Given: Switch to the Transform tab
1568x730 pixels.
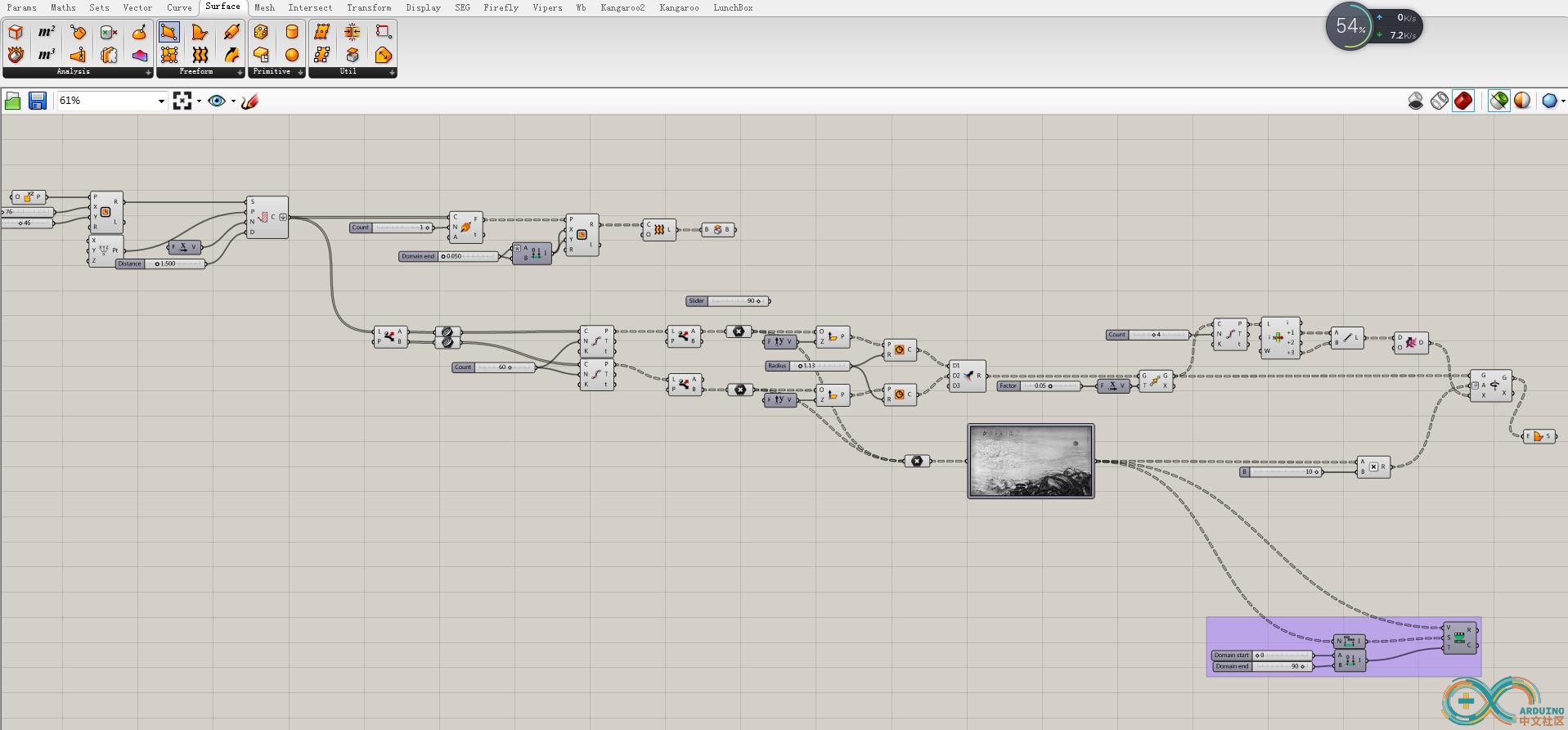Looking at the screenshot, I should (x=369, y=7).
